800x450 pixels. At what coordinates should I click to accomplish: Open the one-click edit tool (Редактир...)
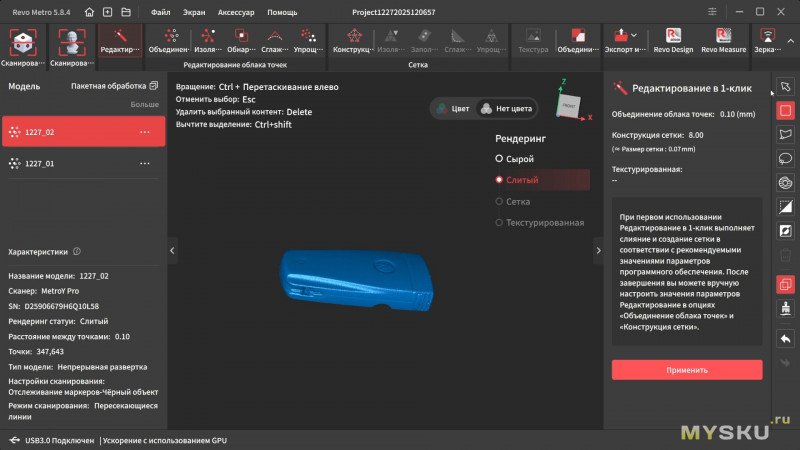point(120,41)
